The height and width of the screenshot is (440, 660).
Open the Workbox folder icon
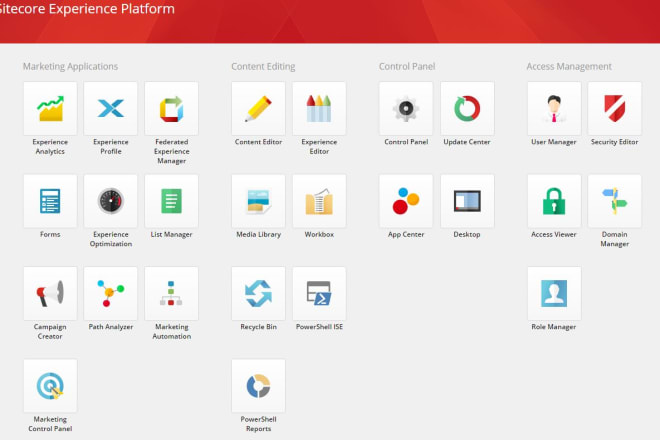click(x=319, y=201)
